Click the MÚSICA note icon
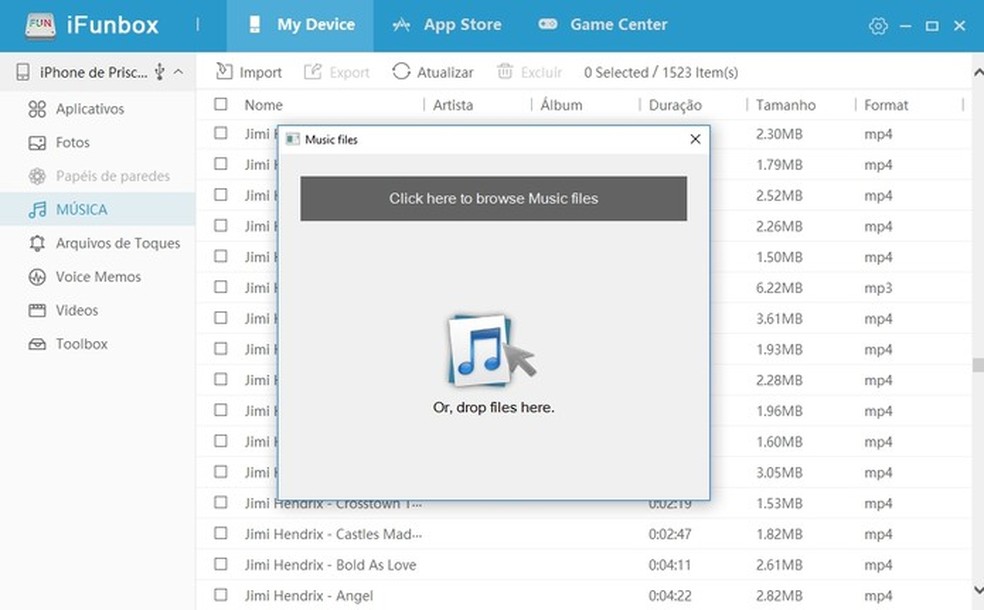984x610 pixels. coord(37,210)
